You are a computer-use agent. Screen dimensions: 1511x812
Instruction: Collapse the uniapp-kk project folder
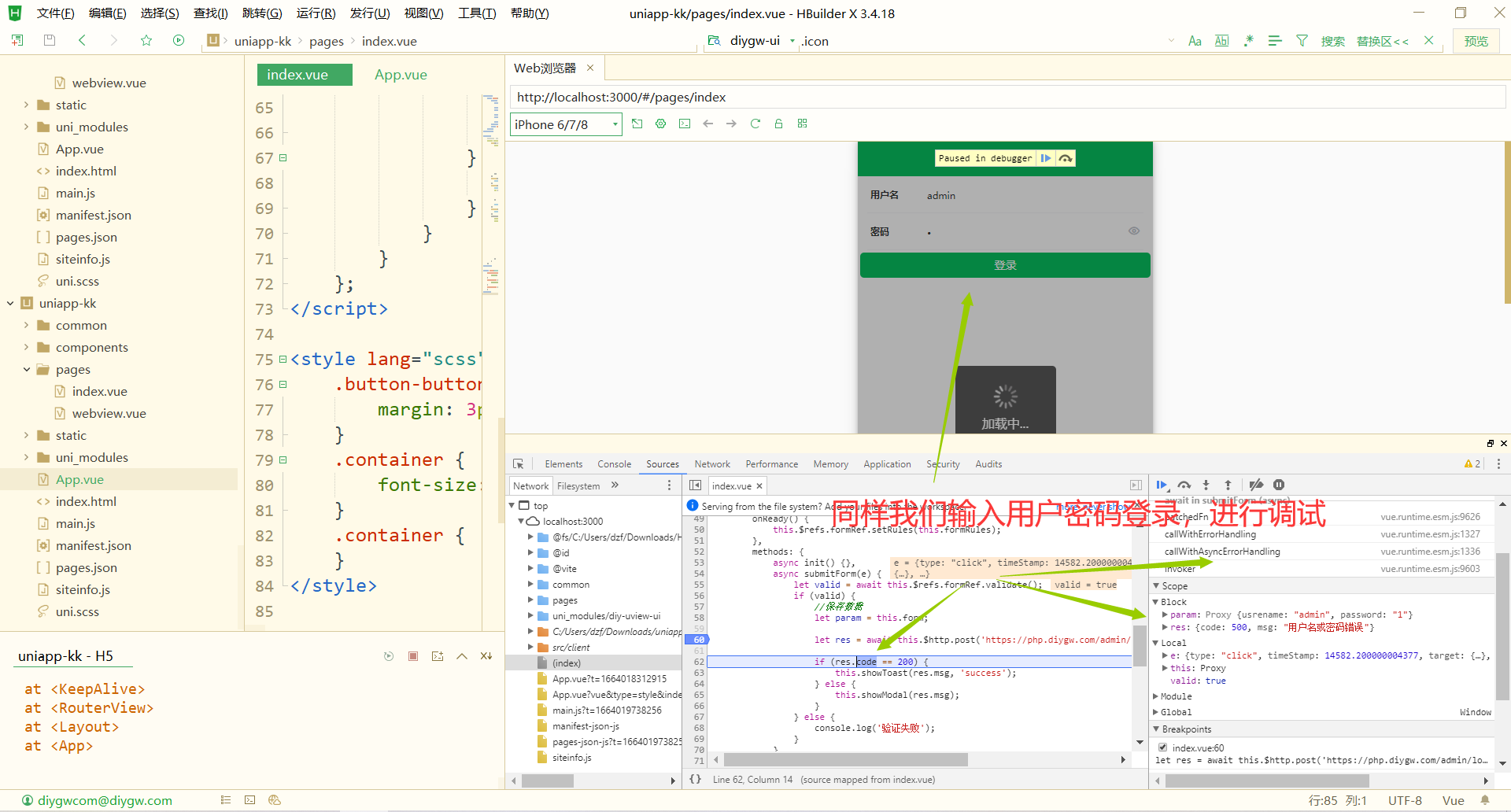(10, 303)
